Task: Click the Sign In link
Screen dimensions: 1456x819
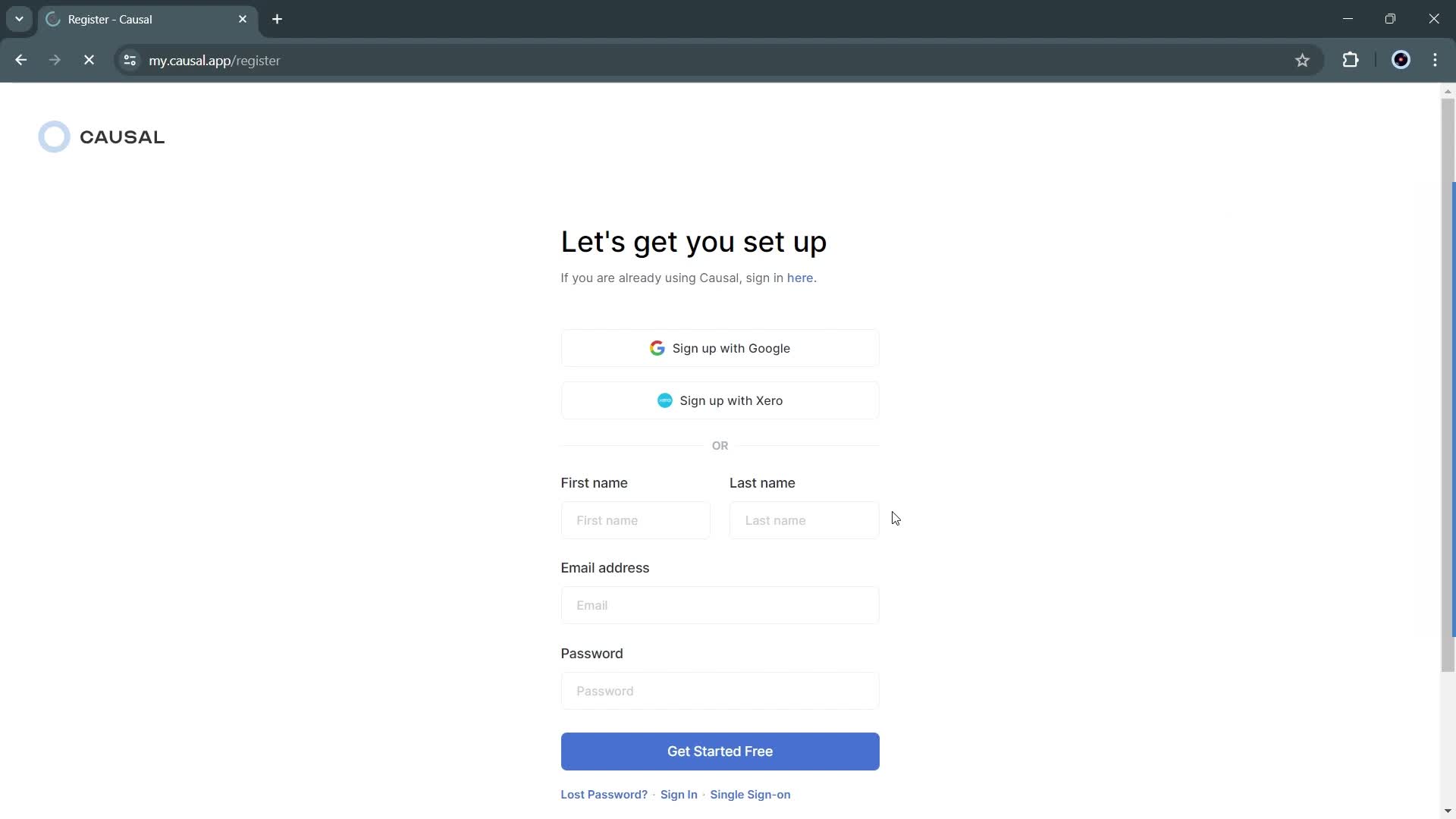Action: pos(679,794)
